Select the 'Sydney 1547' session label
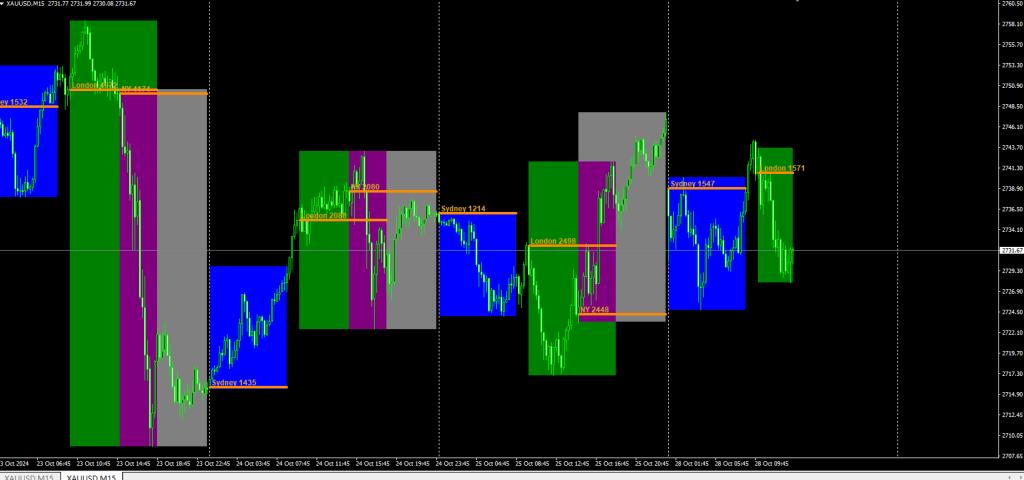This screenshot has height=480, width=1024. click(692, 184)
